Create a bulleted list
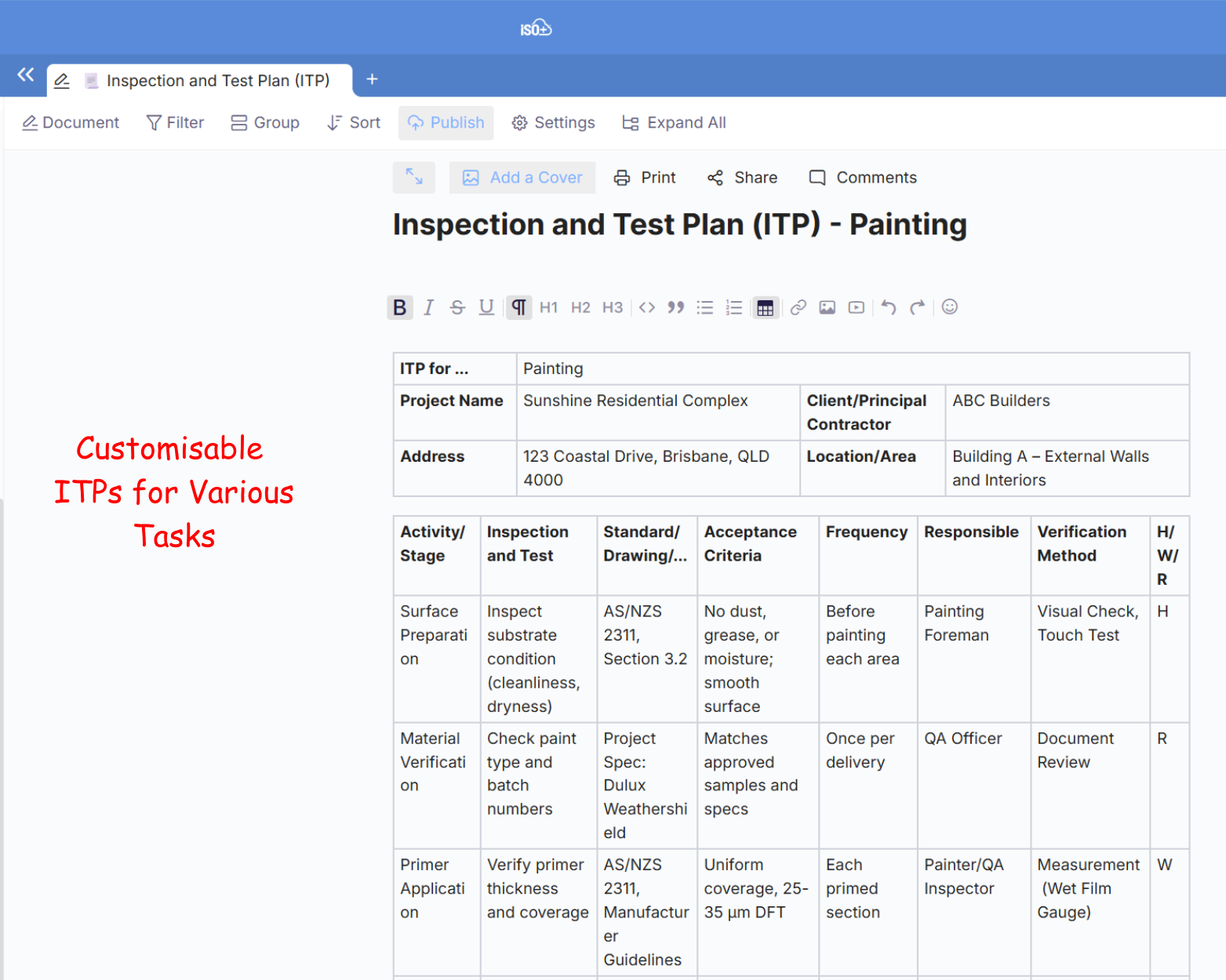 point(705,307)
